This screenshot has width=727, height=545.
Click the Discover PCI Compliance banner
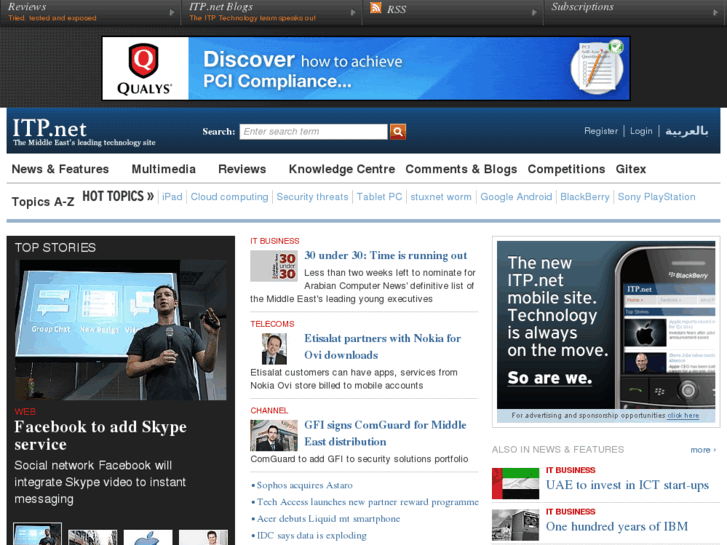point(366,69)
